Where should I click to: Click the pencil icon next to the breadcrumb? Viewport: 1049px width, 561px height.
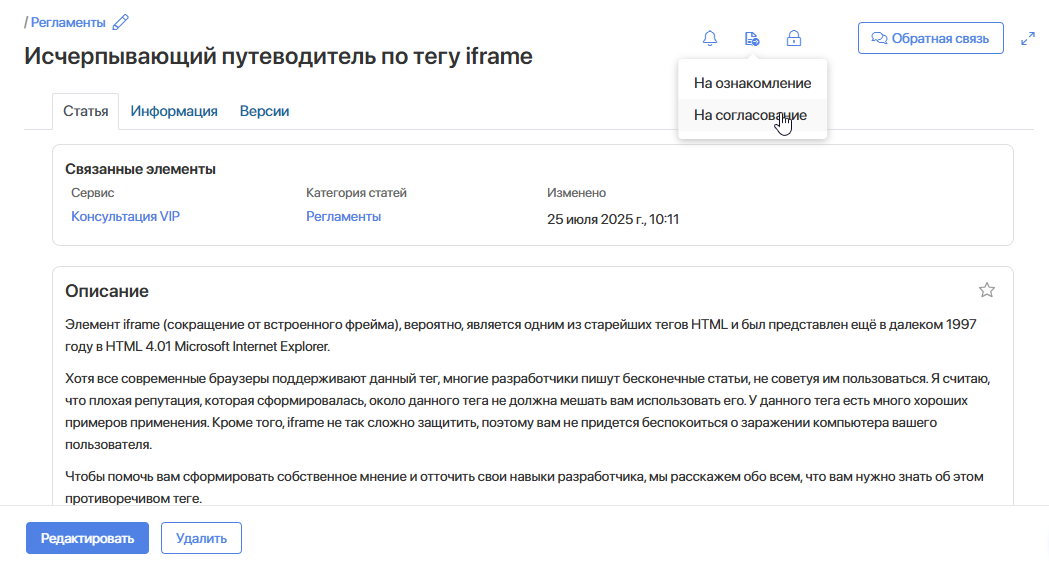coord(121,22)
